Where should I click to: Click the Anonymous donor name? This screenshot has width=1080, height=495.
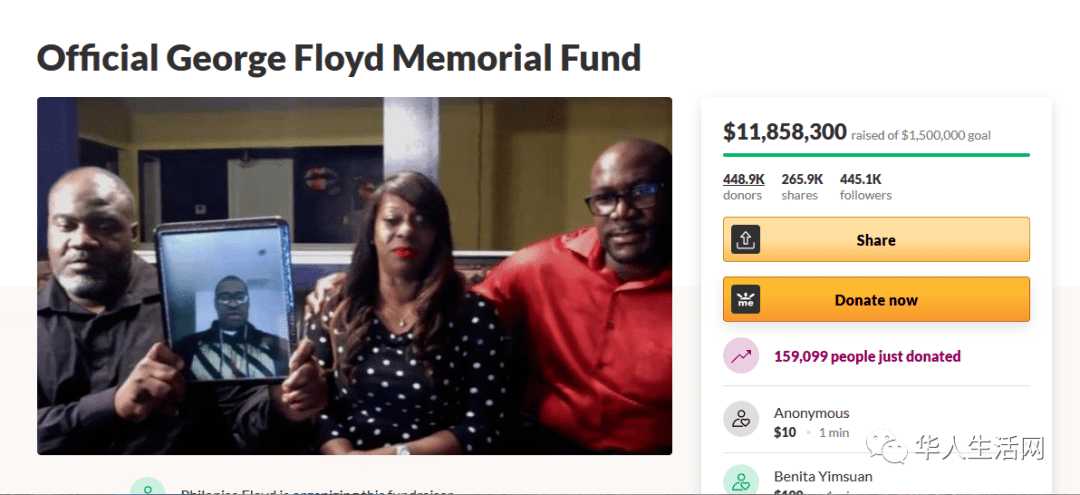coord(811,413)
